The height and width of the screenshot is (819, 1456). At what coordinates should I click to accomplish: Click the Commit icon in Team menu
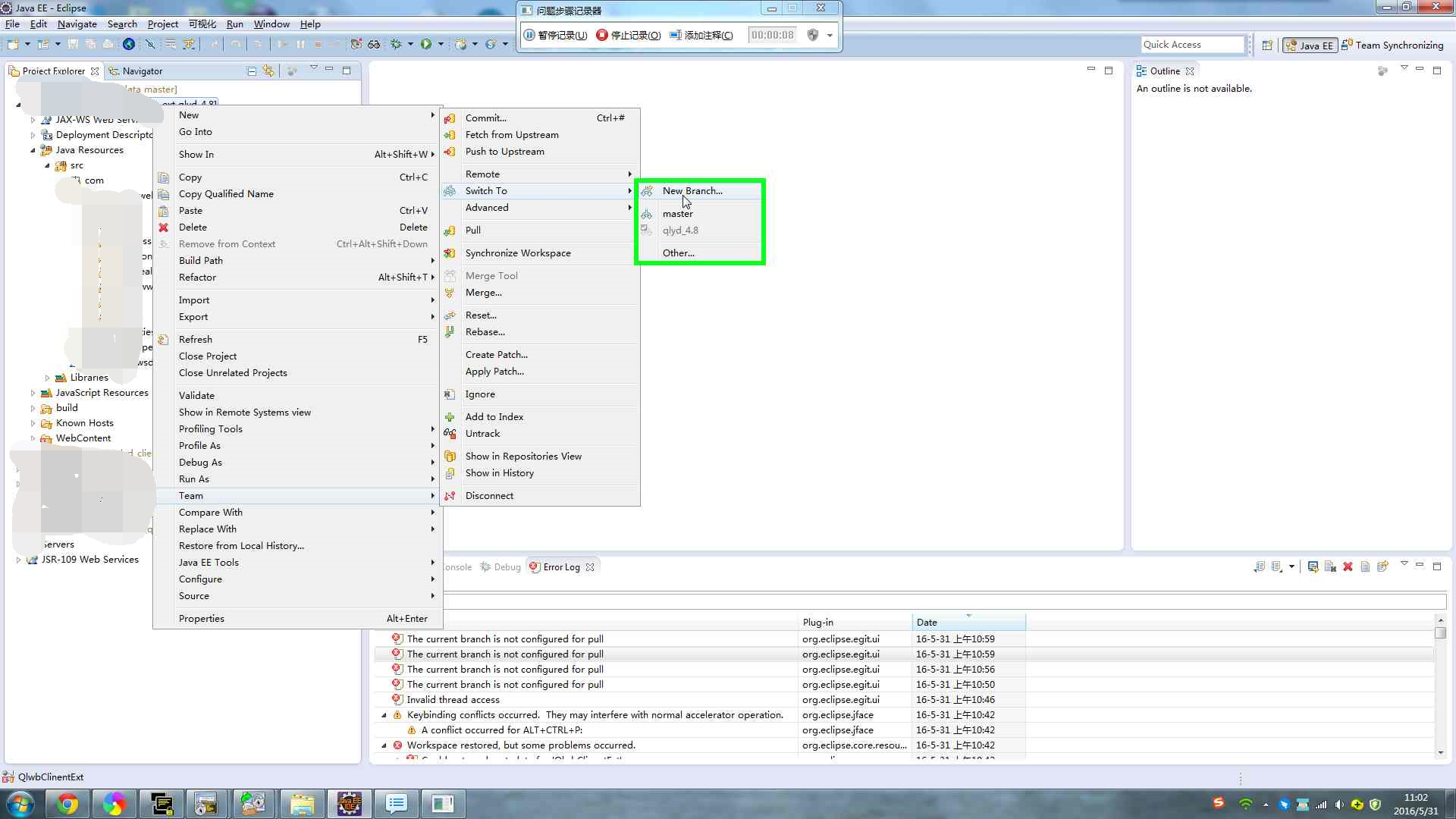(450, 117)
